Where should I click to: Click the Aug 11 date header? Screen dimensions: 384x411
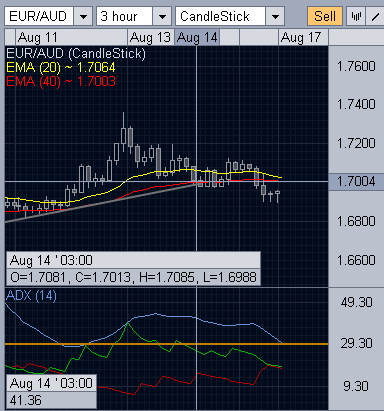(x=71, y=37)
